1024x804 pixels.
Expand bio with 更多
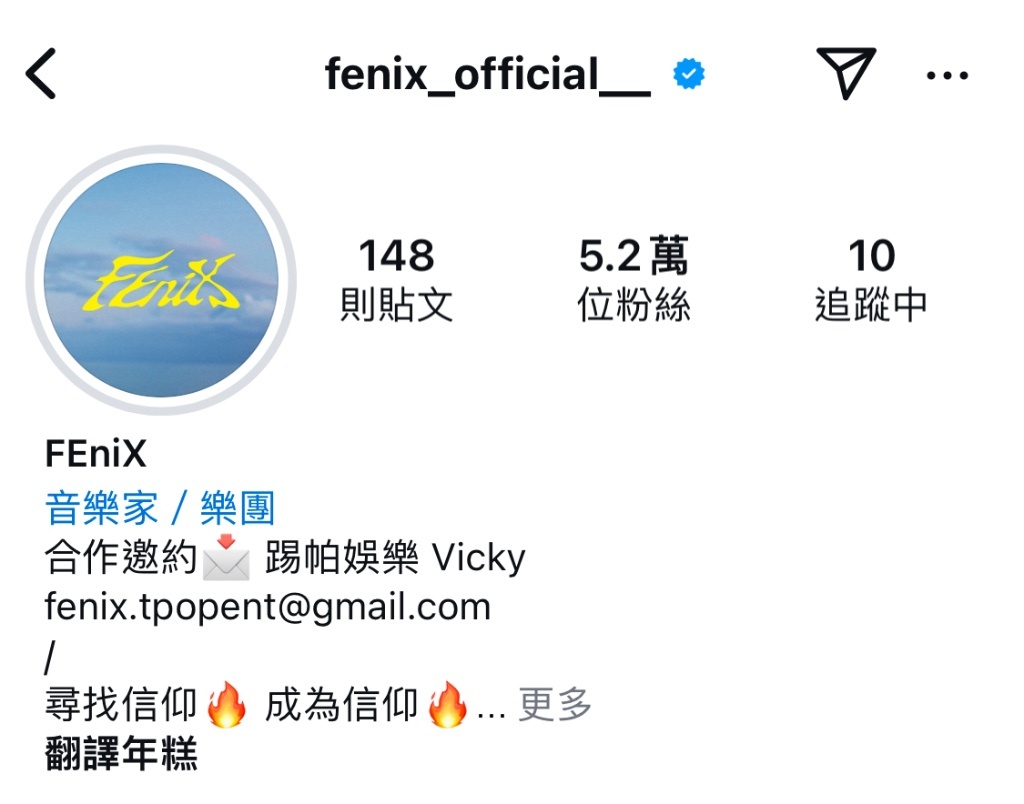(555, 704)
